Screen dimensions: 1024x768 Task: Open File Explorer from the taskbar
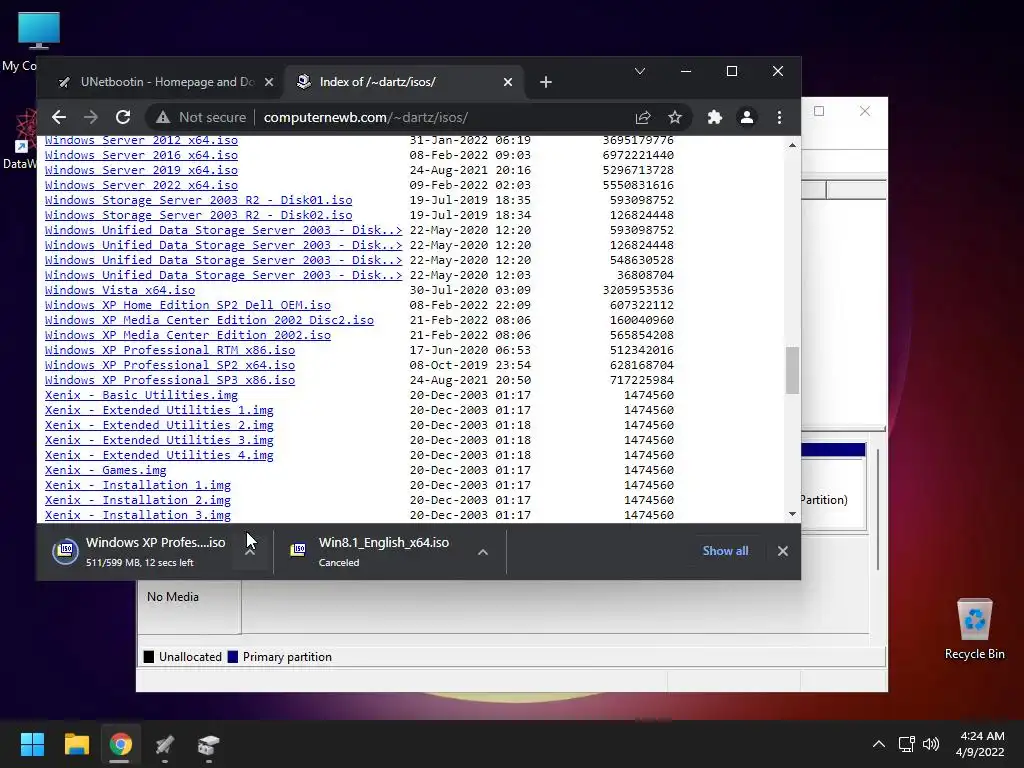[76, 744]
